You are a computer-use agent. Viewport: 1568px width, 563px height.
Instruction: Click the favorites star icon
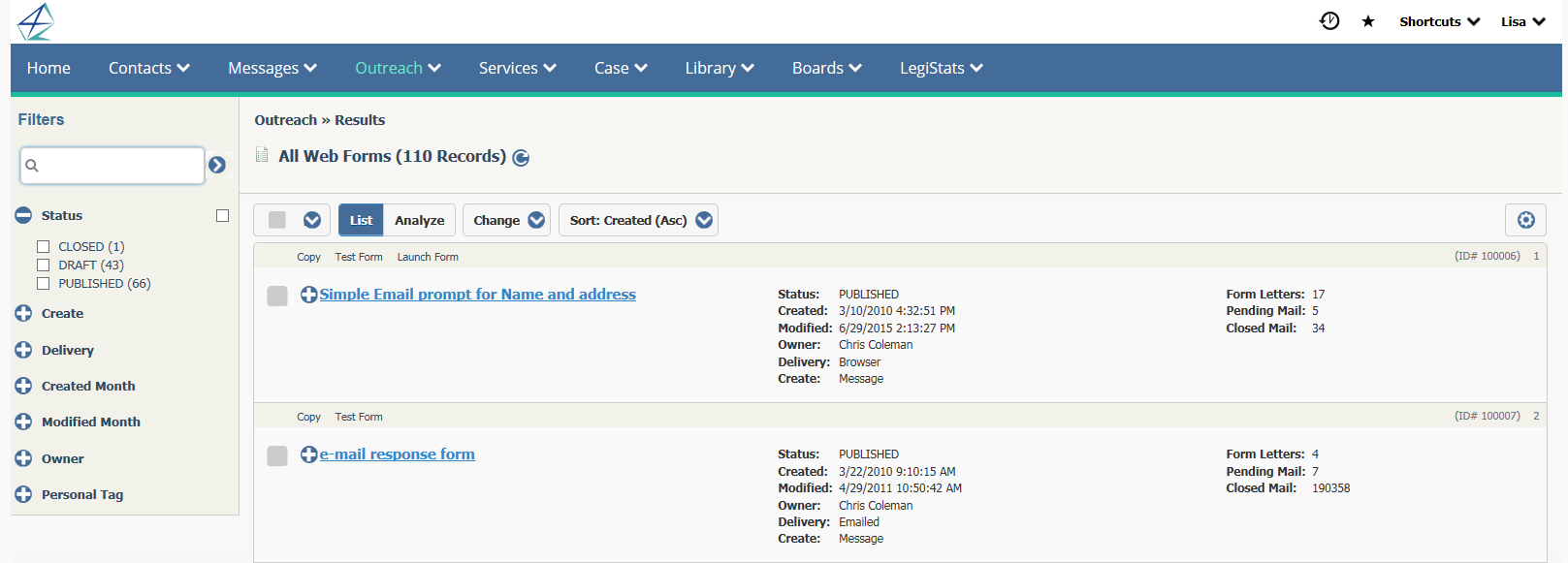click(1368, 21)
